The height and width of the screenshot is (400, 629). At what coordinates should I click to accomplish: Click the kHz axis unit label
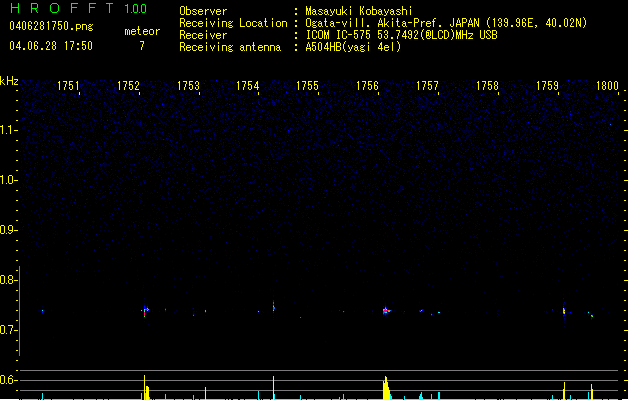coord(9,81)
